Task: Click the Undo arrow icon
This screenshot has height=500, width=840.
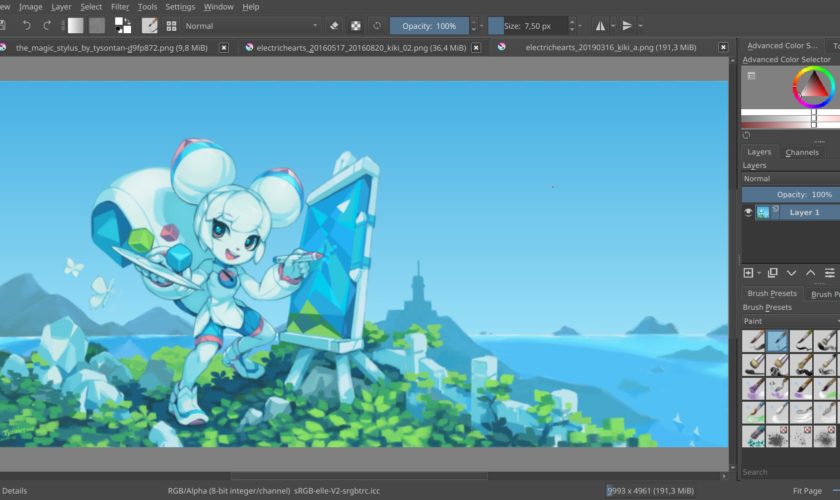Action: (x=27, y=26)
